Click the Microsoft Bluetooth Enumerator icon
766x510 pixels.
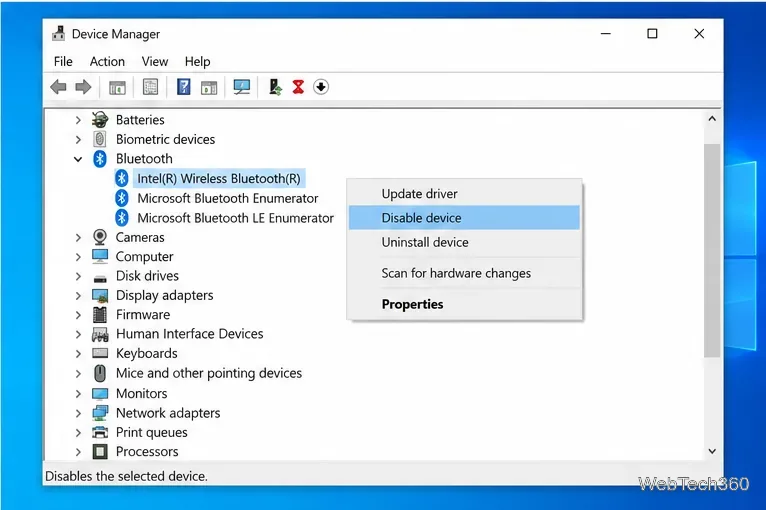click(122, 198)
